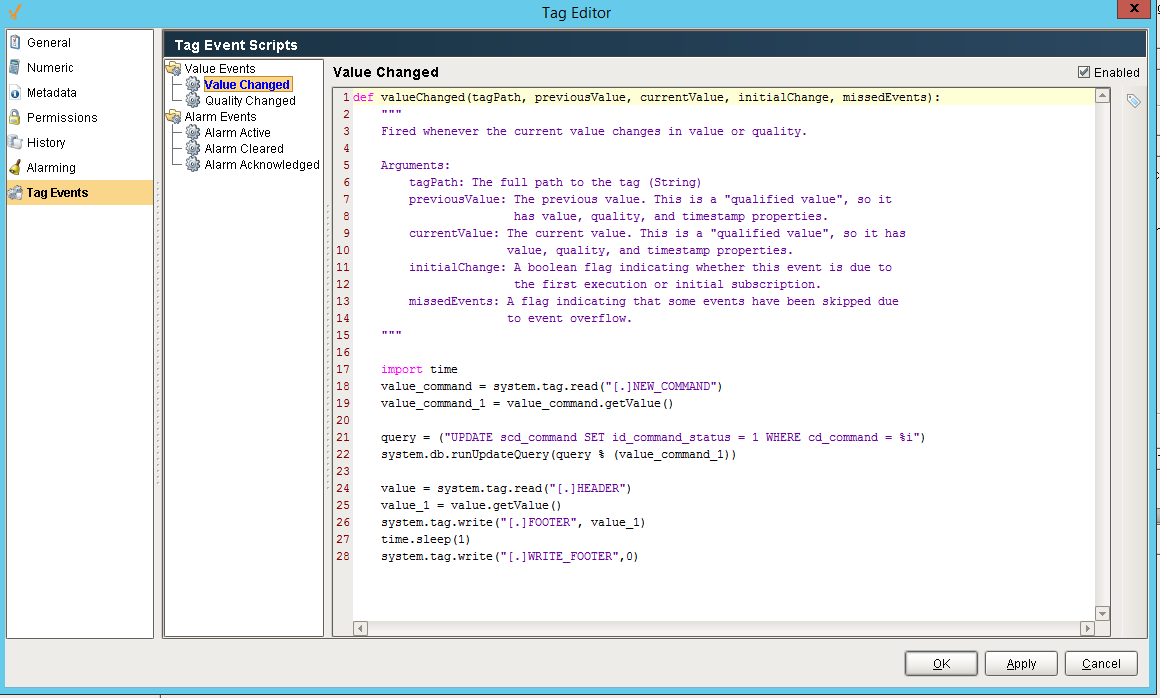1160x698 pixels.
Task: Click the Value Changed gear icon
Action: (x=193, y=84)
